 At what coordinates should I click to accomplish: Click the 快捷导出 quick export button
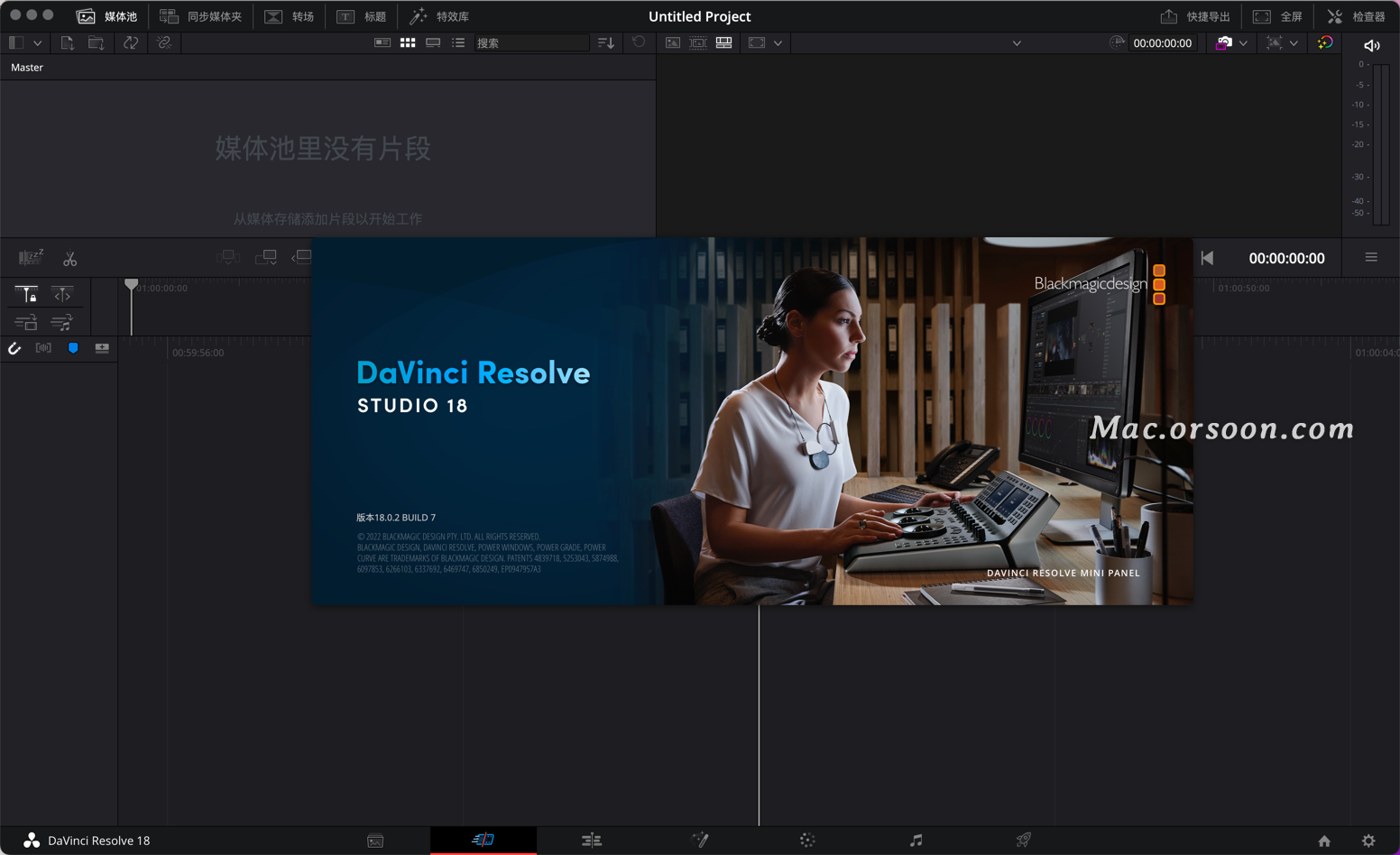[1195, 16]
